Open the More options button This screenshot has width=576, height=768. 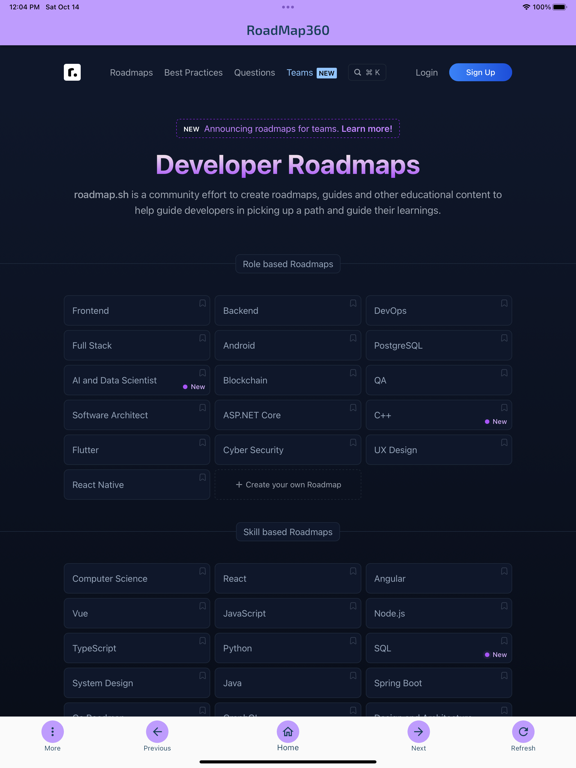point(52,732)
